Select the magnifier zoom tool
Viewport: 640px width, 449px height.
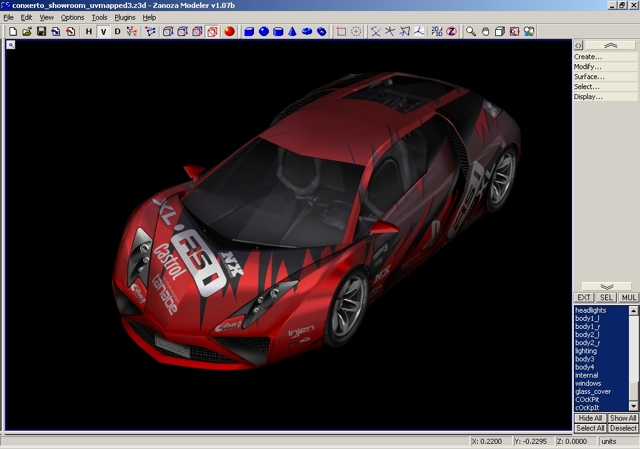[x=471, y=31]
